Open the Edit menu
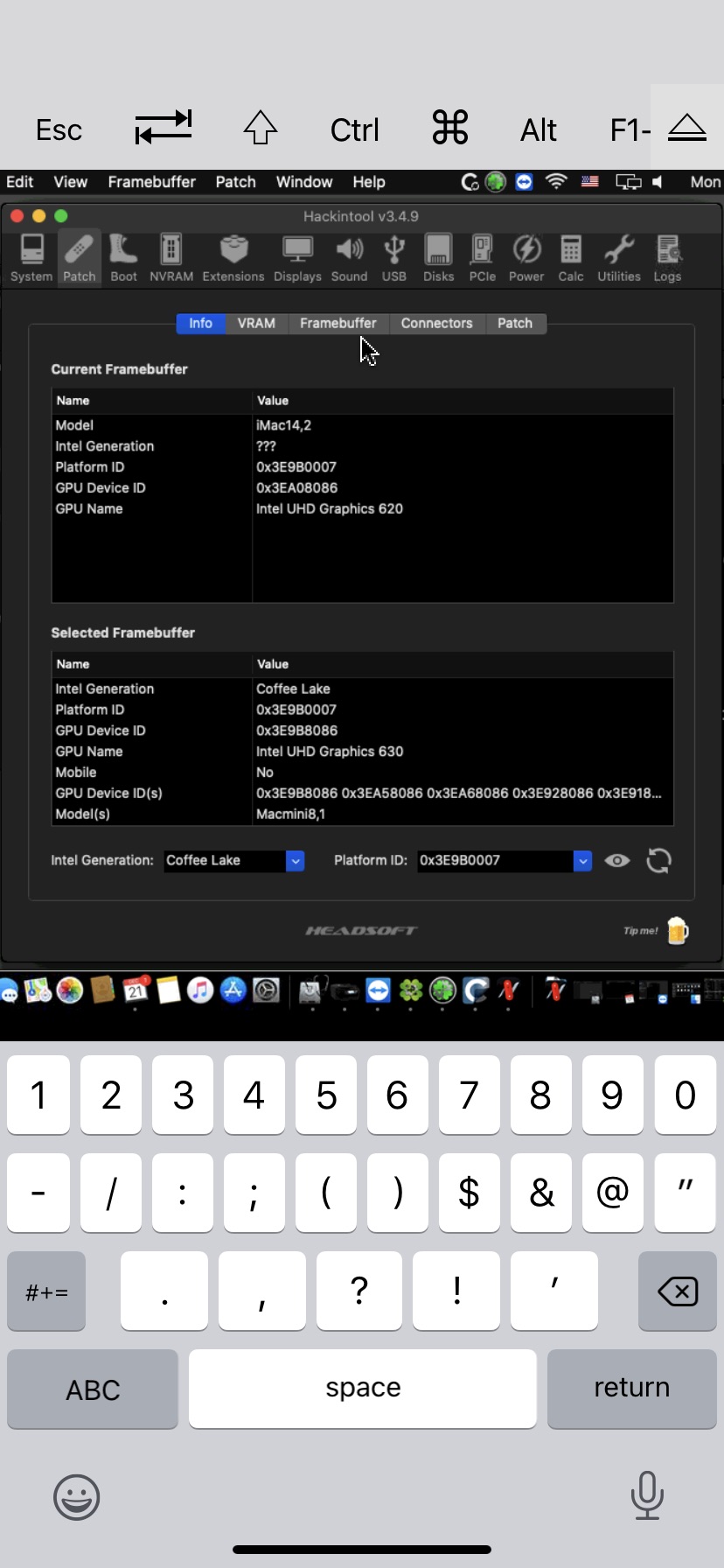This screenshot has width=724, height=1568. pyautogui.click(x=19, y=182)
